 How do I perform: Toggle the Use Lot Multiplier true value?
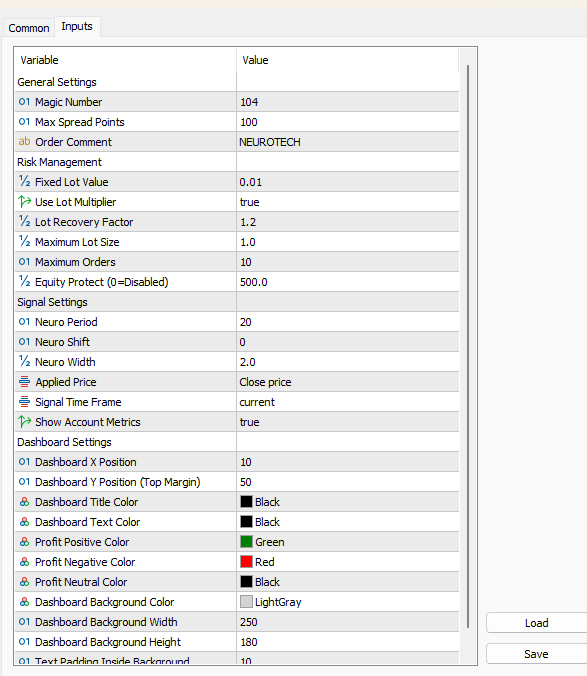coord(348,202)
